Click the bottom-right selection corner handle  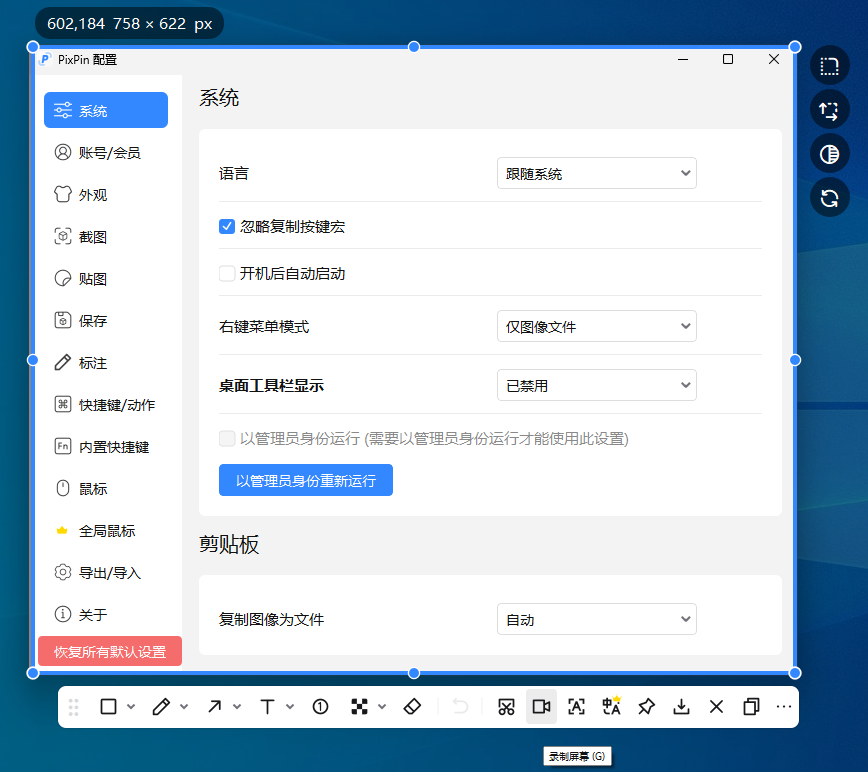click(x=795, y=673)
